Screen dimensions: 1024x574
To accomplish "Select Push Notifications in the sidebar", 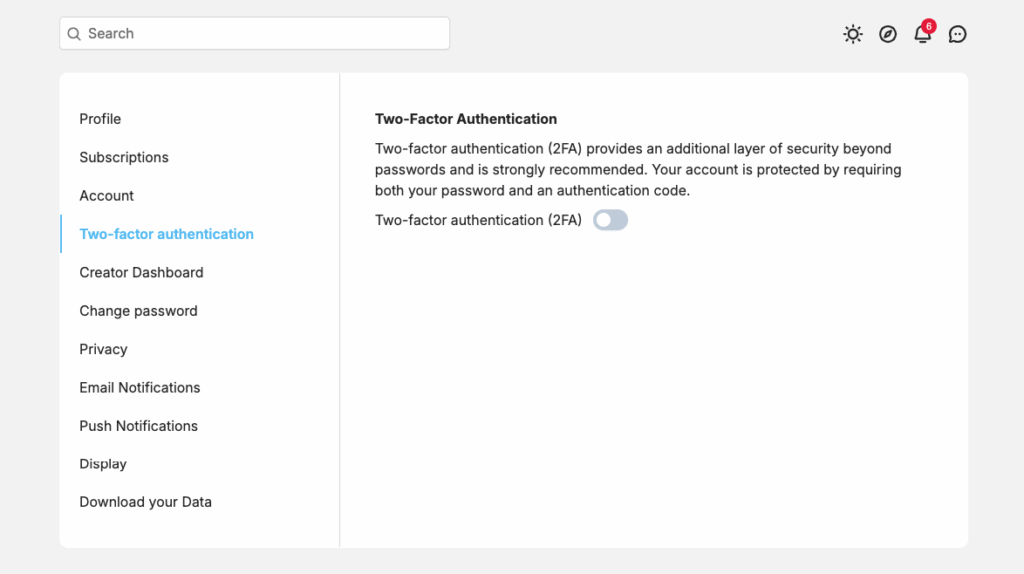I will [x=138, y=426].
